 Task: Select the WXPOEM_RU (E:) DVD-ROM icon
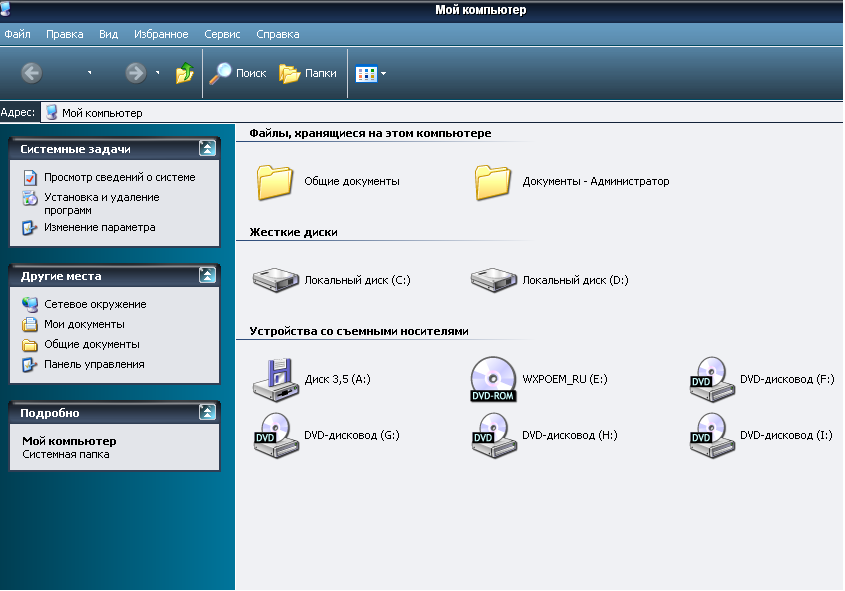tap(494, 379)
